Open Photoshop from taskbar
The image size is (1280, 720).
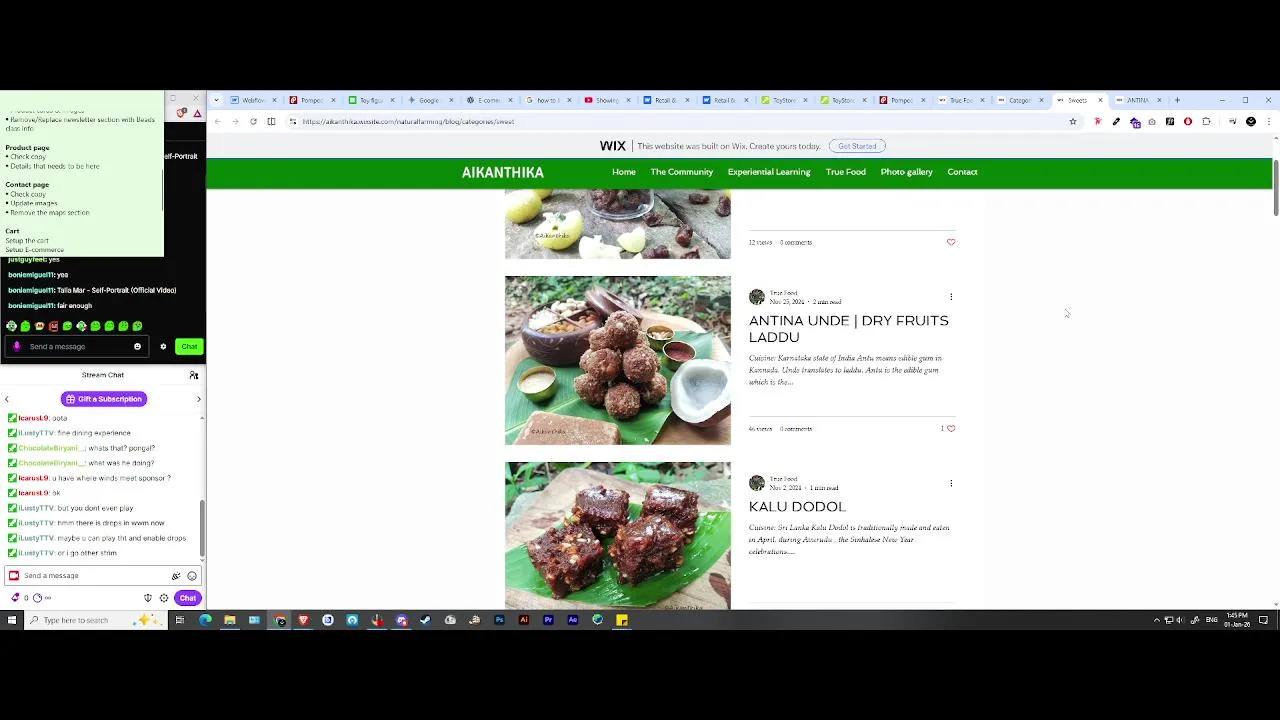coord(499,620)
